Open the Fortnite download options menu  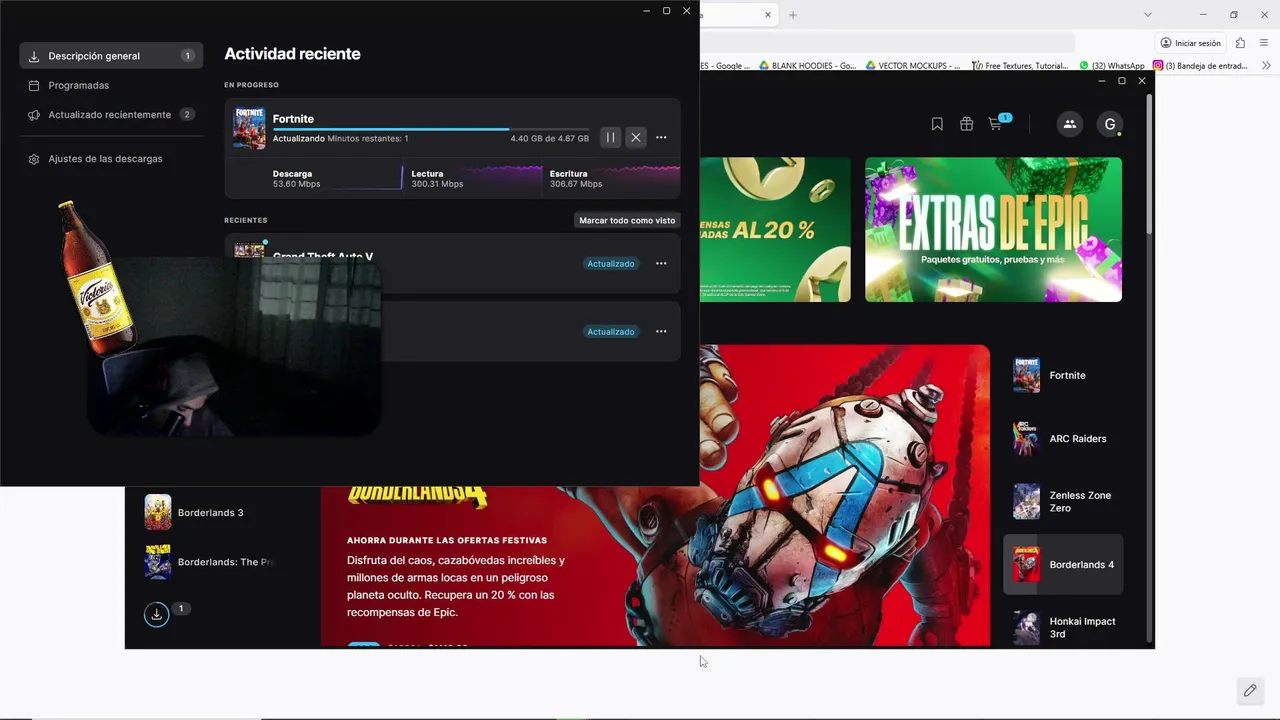pyautogui.click(x=661, y=138)
